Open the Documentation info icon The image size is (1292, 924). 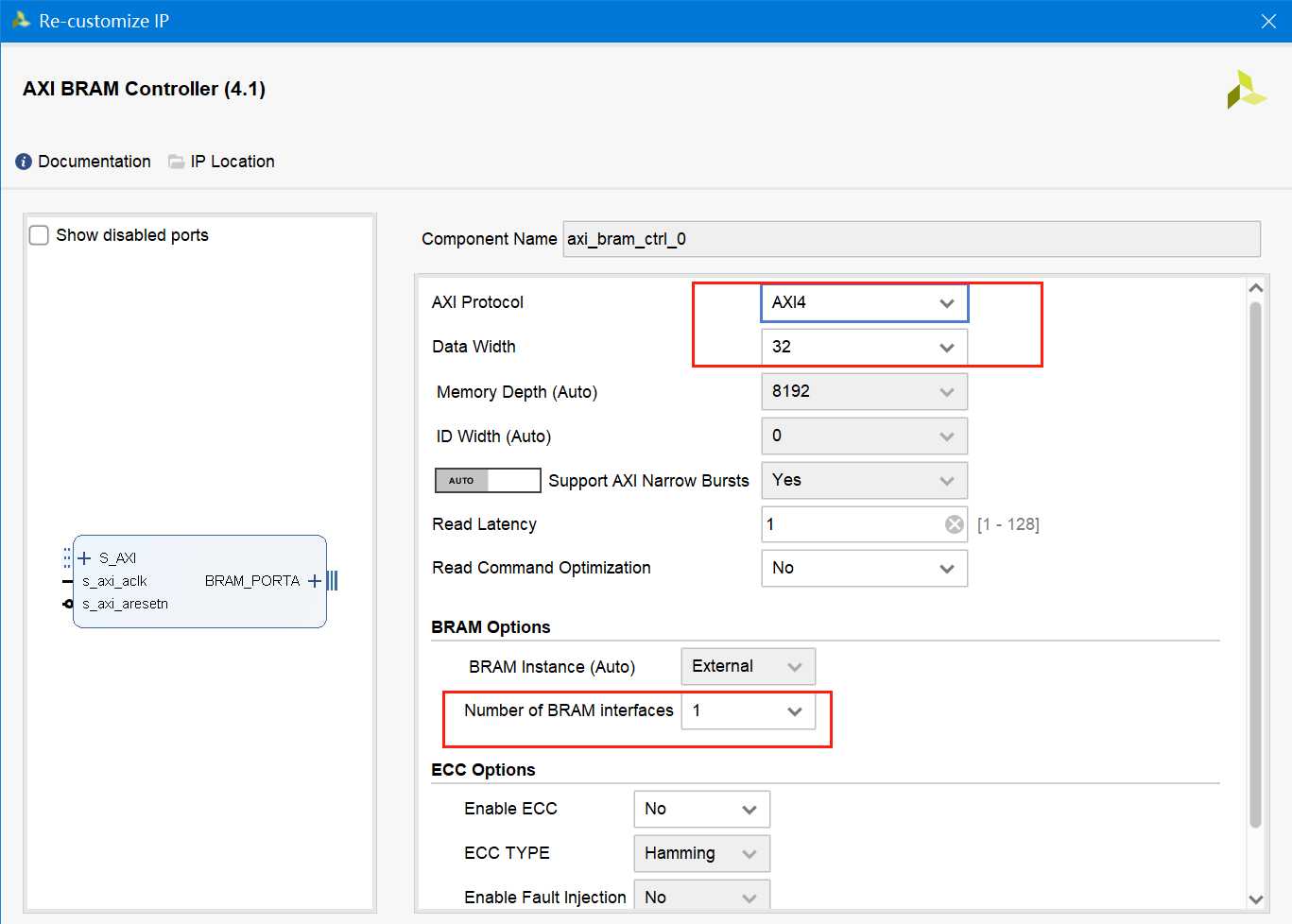pyautogui.click(x=24, y=162)
